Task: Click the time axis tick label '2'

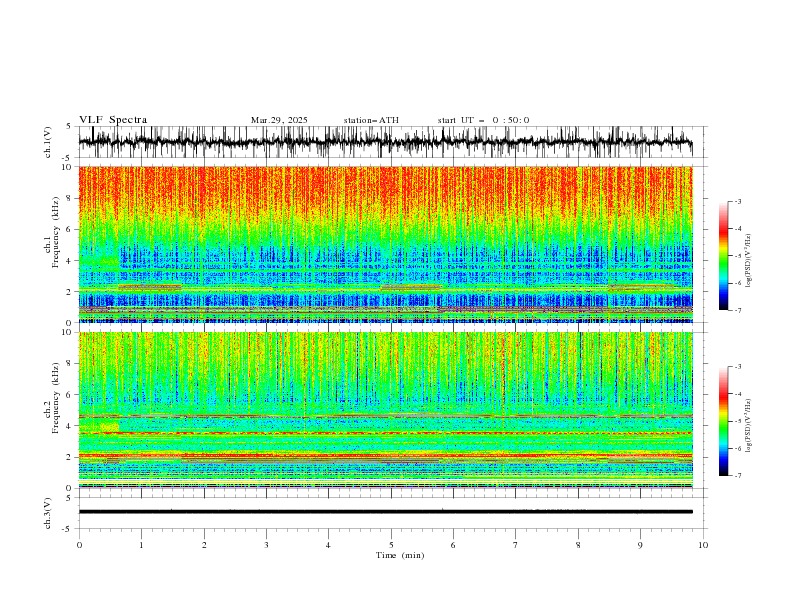Action: point(204,545)
